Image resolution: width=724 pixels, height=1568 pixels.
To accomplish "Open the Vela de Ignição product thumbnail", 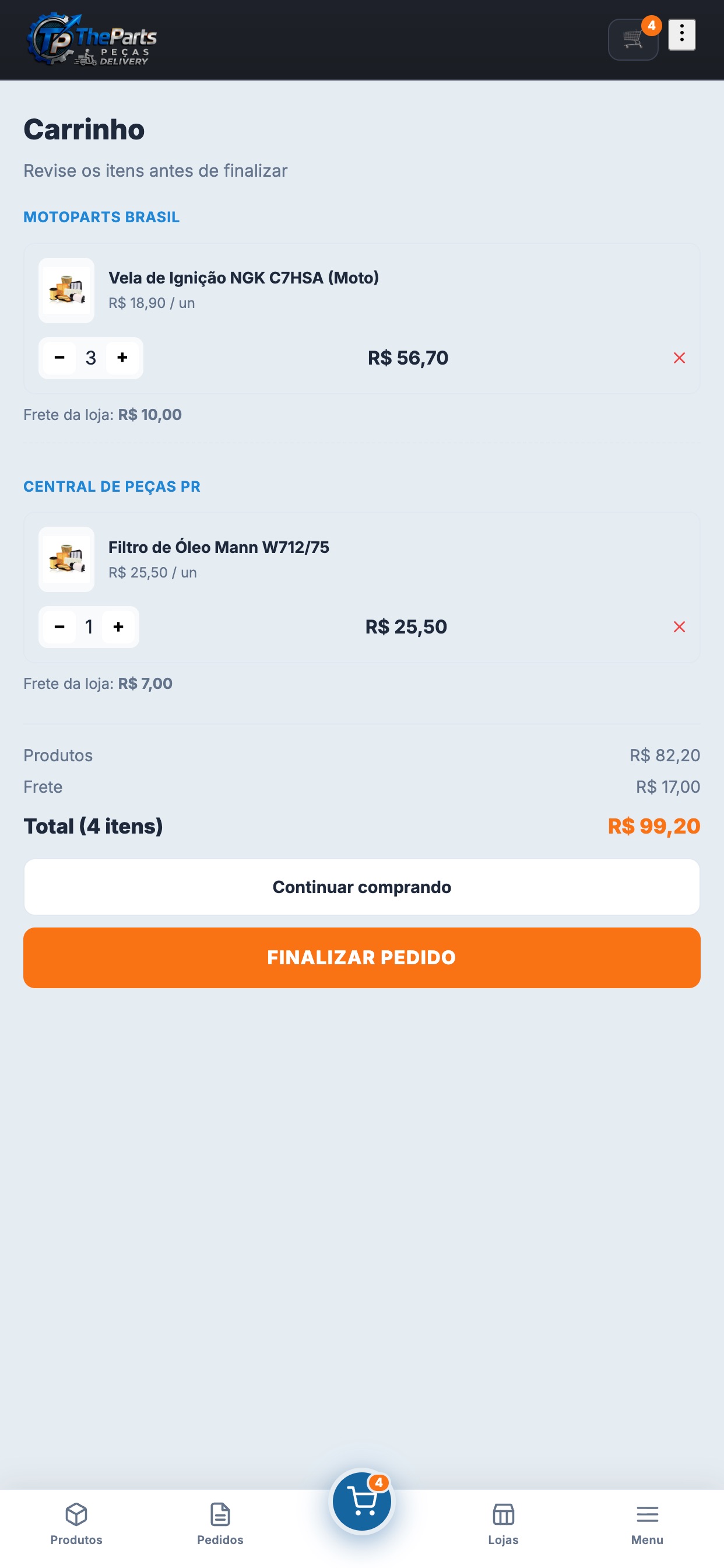I will point(66,290).
